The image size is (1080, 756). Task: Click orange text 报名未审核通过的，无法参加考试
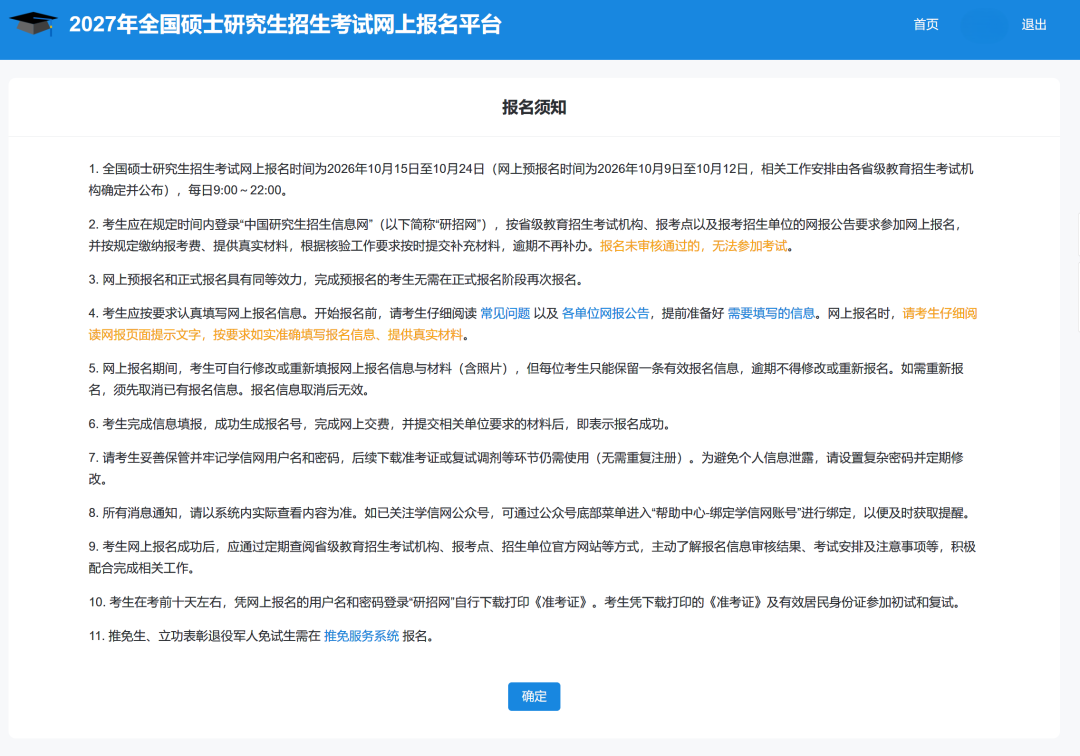(693, 246)
